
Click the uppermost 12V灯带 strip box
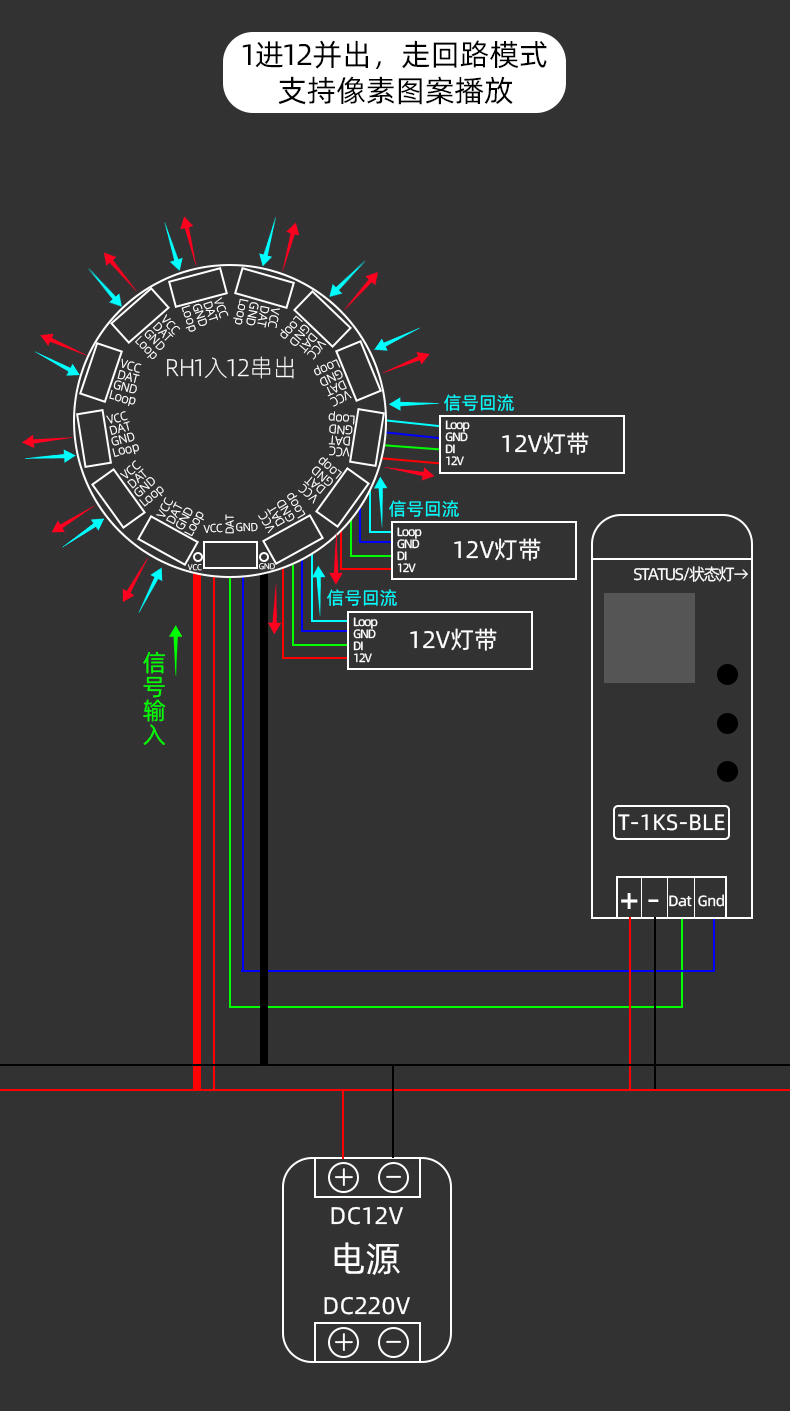point(533,444)
